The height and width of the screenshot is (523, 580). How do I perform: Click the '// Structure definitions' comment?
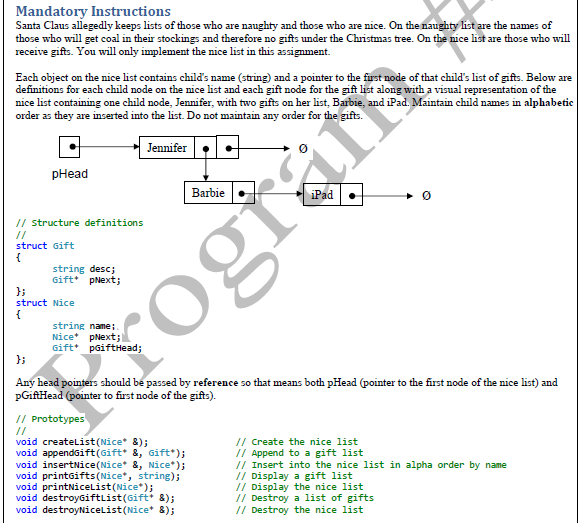coord(79,223)
